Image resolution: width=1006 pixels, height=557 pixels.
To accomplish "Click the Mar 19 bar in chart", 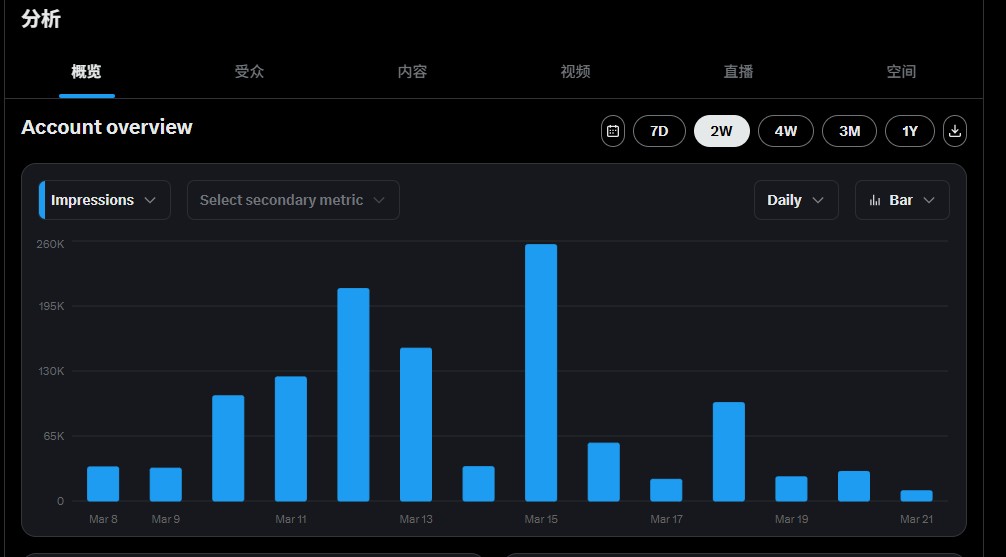I will 791,489.
